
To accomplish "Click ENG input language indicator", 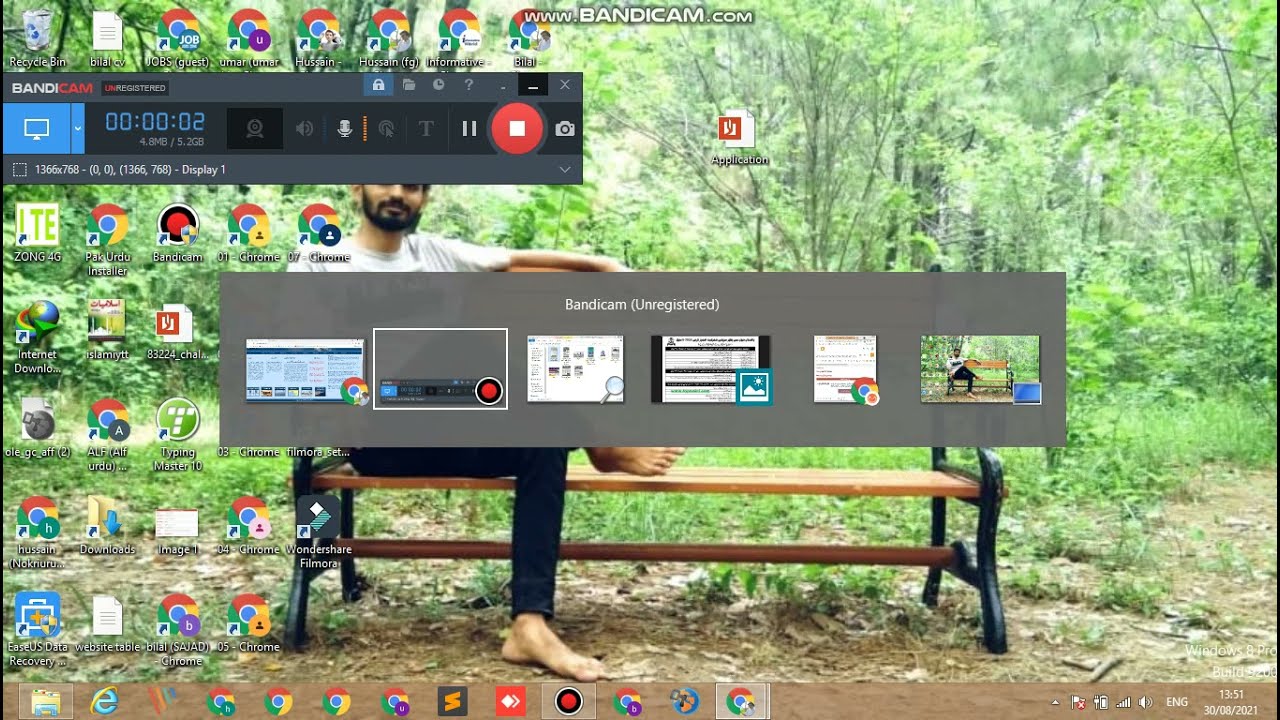I will click(x=1177, y=702).
